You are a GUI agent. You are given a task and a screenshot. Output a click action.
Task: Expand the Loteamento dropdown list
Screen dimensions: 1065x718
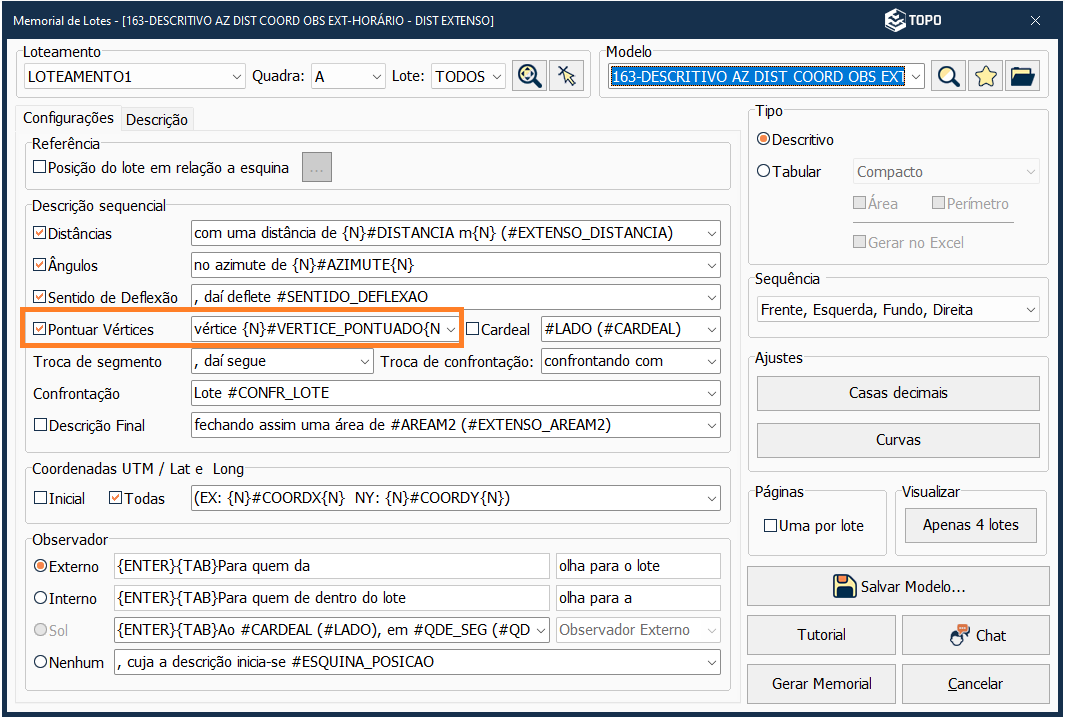(236, 76)
